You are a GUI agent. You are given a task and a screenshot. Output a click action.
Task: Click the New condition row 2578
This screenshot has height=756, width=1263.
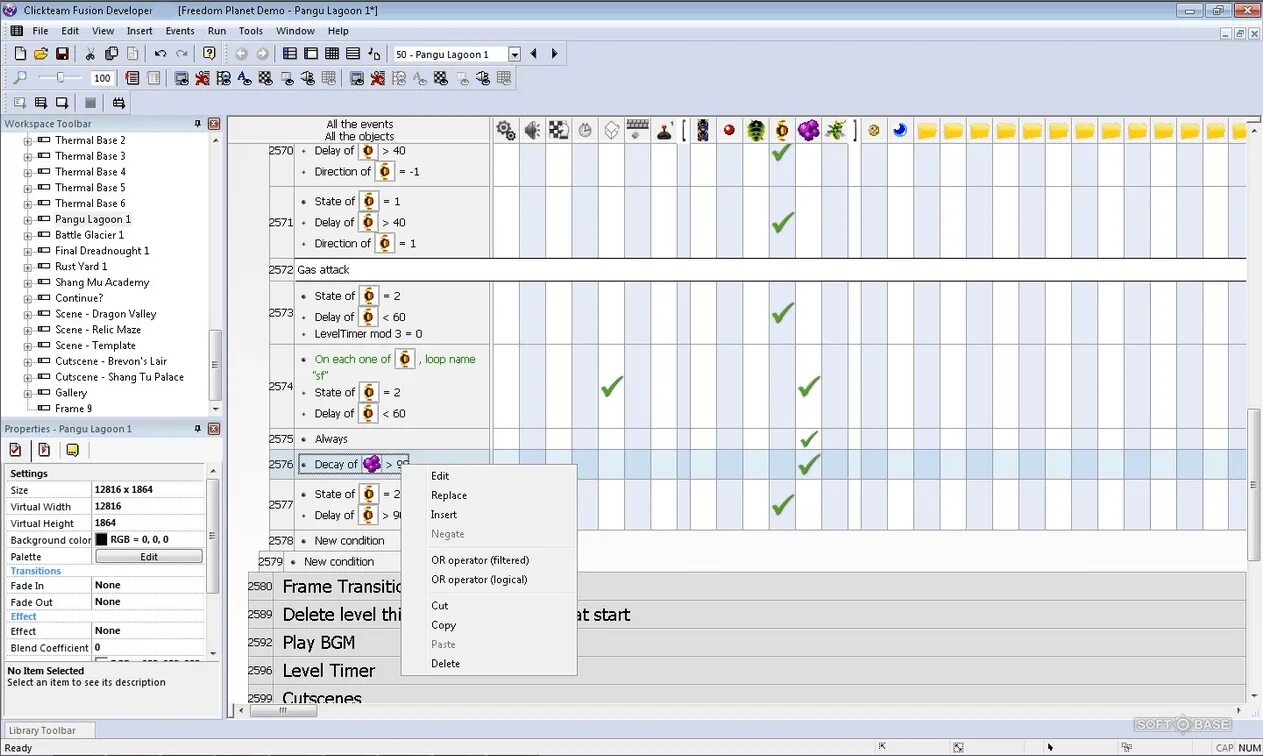(349, 540)
